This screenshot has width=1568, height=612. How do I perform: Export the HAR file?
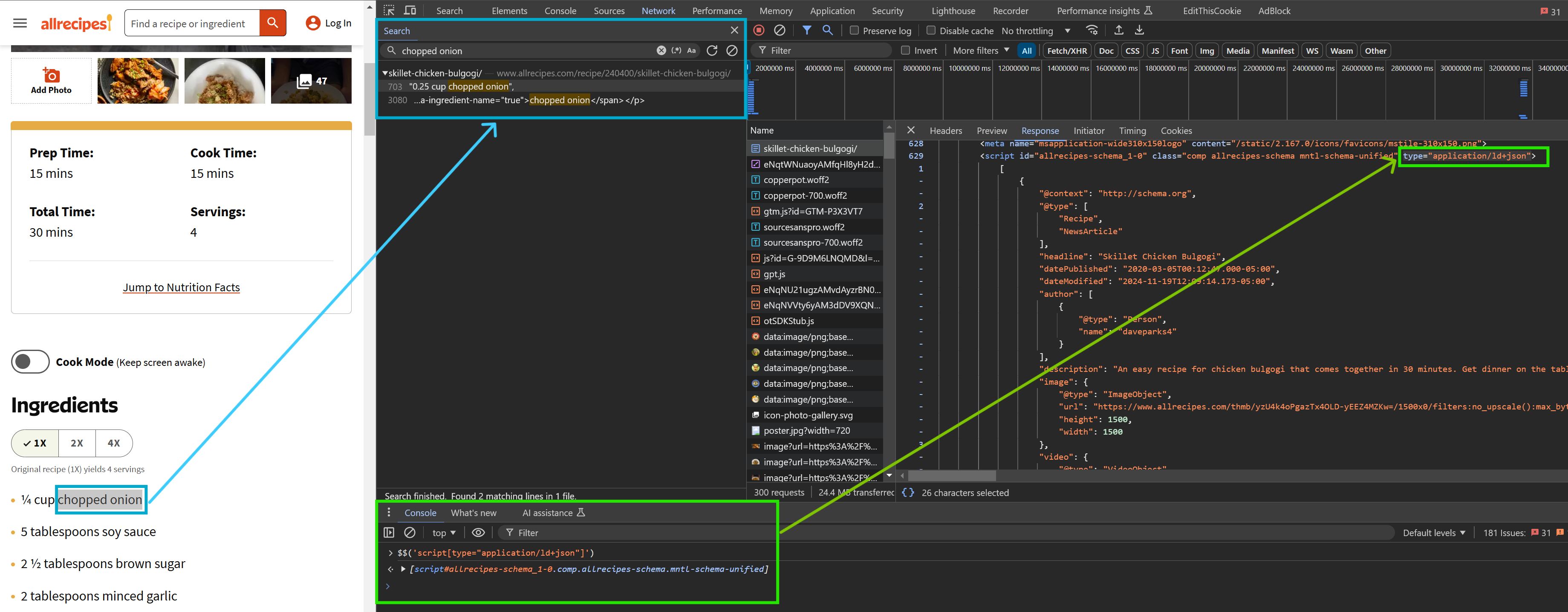(1138, 30)
